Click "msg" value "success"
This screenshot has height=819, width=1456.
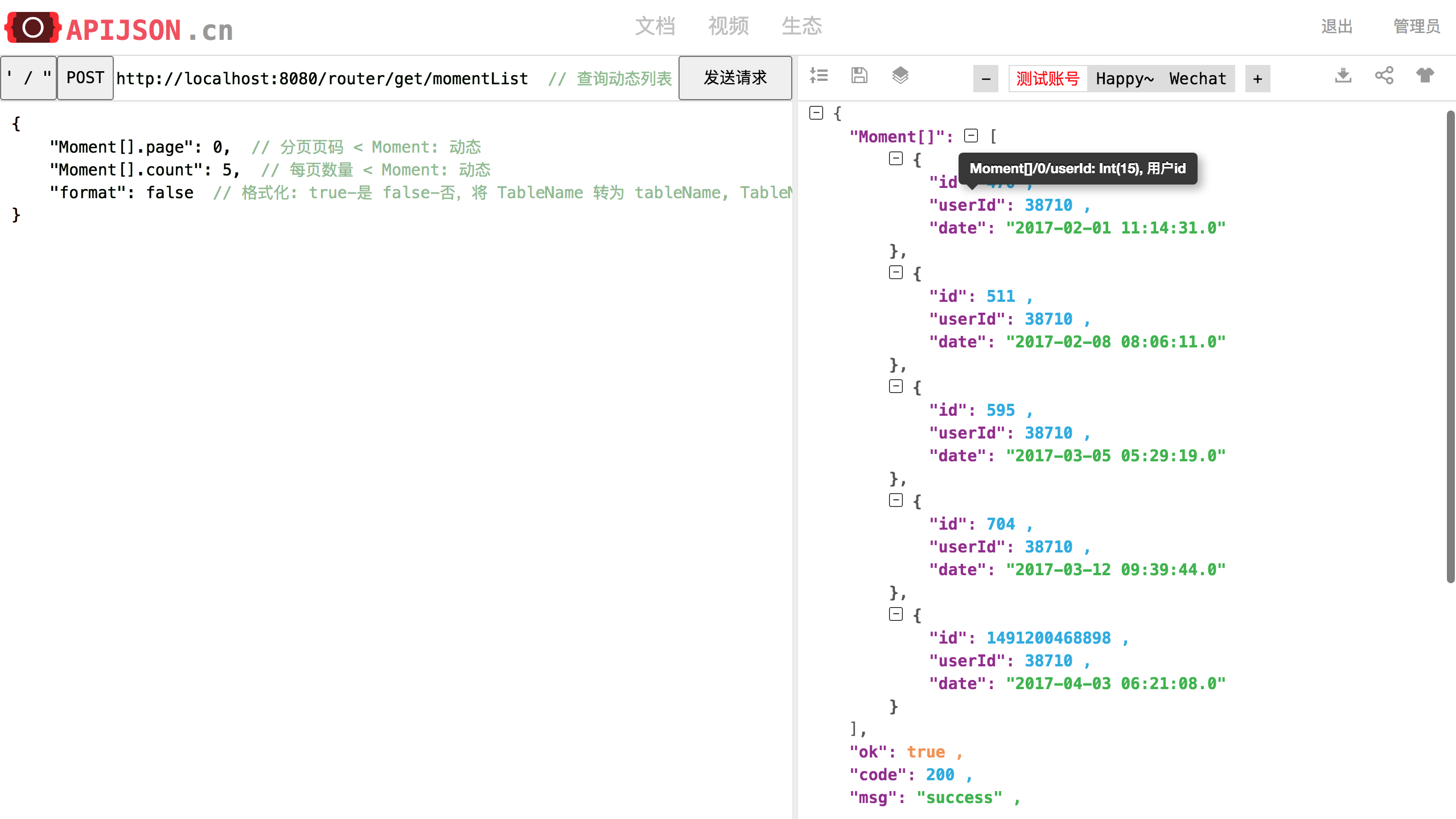959,797
